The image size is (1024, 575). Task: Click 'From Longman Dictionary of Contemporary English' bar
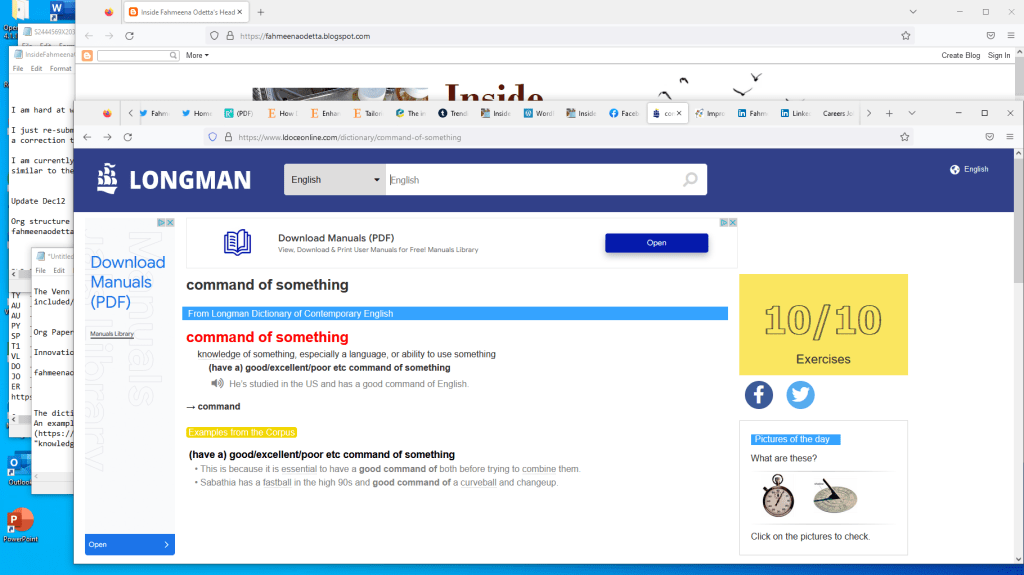(455, 314)
